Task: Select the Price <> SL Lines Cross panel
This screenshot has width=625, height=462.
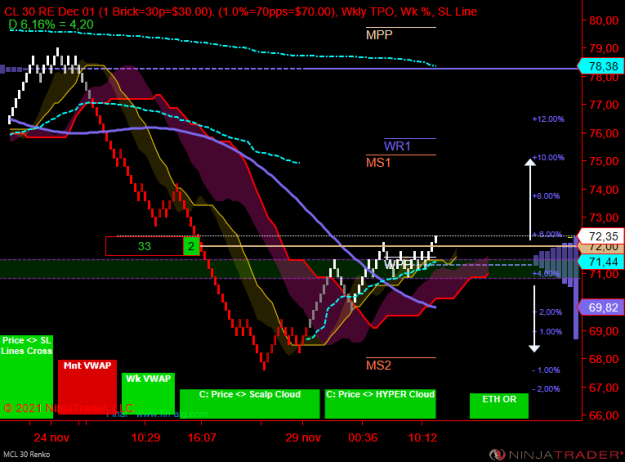Action: click(x=26, y=377)
